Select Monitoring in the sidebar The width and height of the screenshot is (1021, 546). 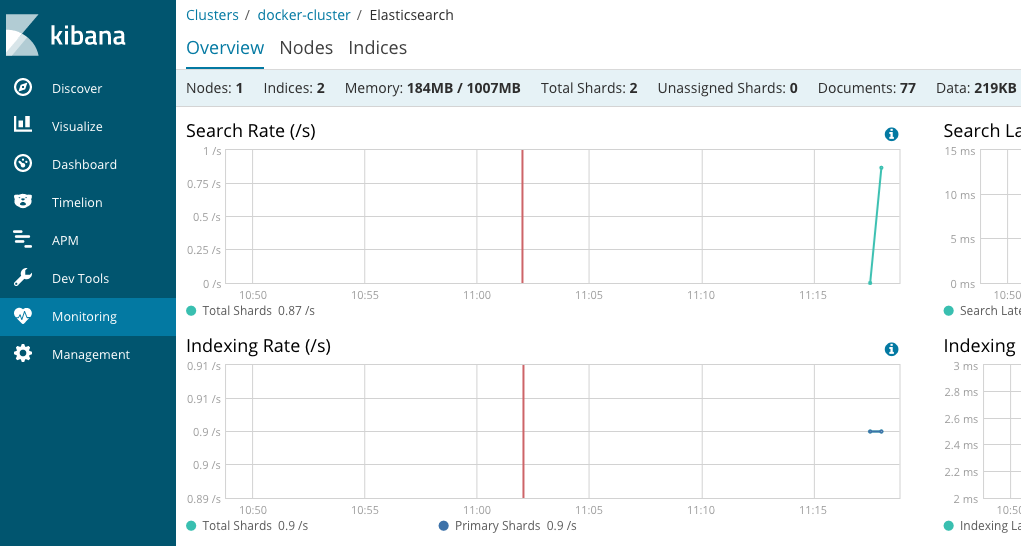click(x=88, y=317)
